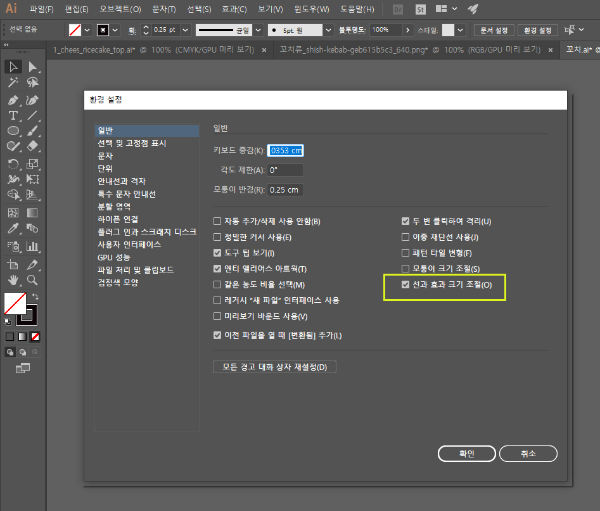Uncheck 두 번 클릭하여 격리 checkbox
This screenshot has height=511, width=600.
click(405, 221)
